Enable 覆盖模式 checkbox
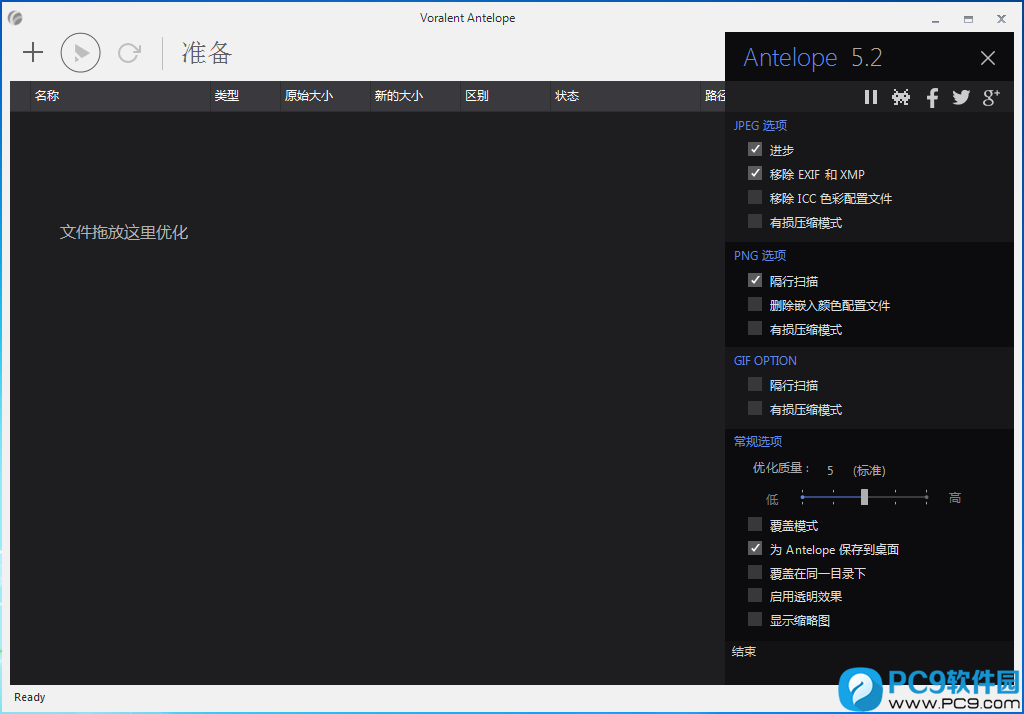1024x714 pixels. click(755, 525)
